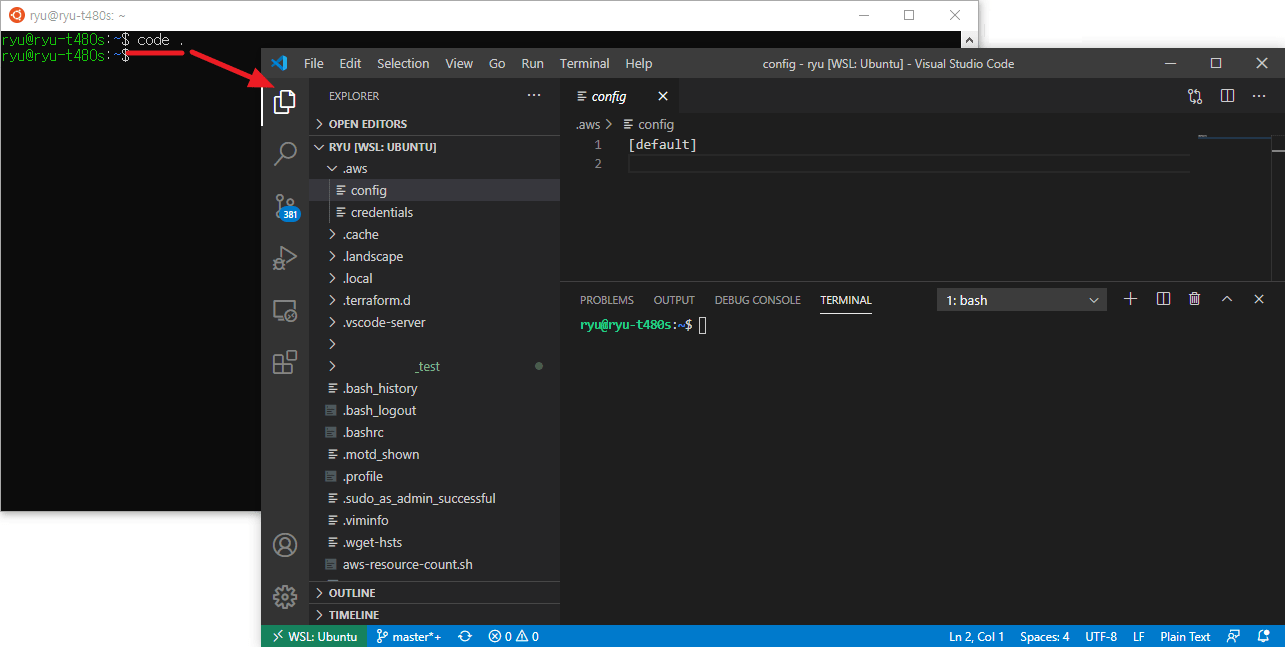1285x647 pixels.
Task: Open the Run menu
Action: coord(533,63)
